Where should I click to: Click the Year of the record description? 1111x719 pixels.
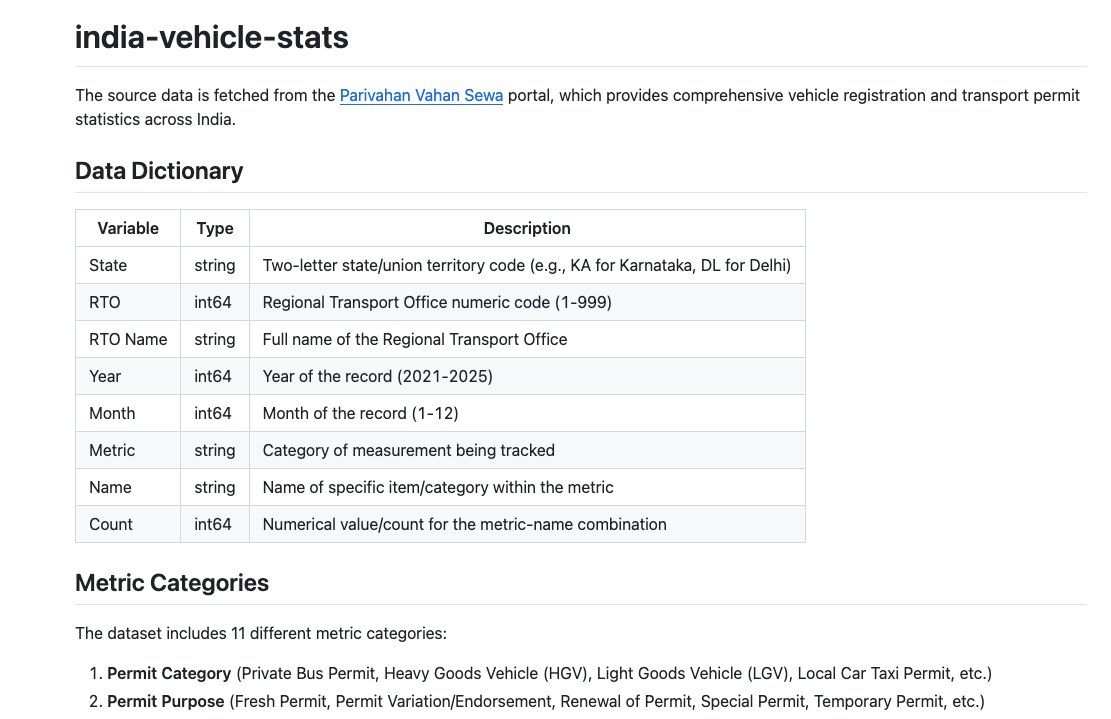[377, 376]
